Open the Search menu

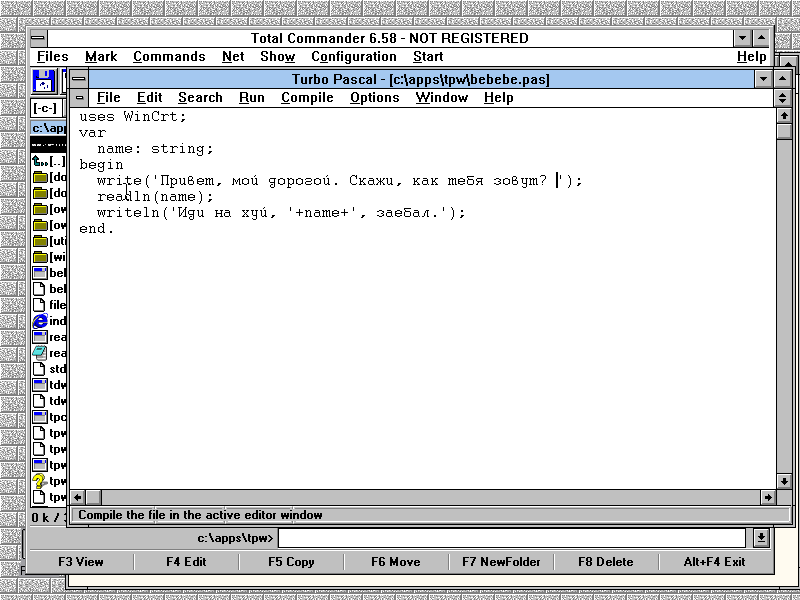click(200, 97)
